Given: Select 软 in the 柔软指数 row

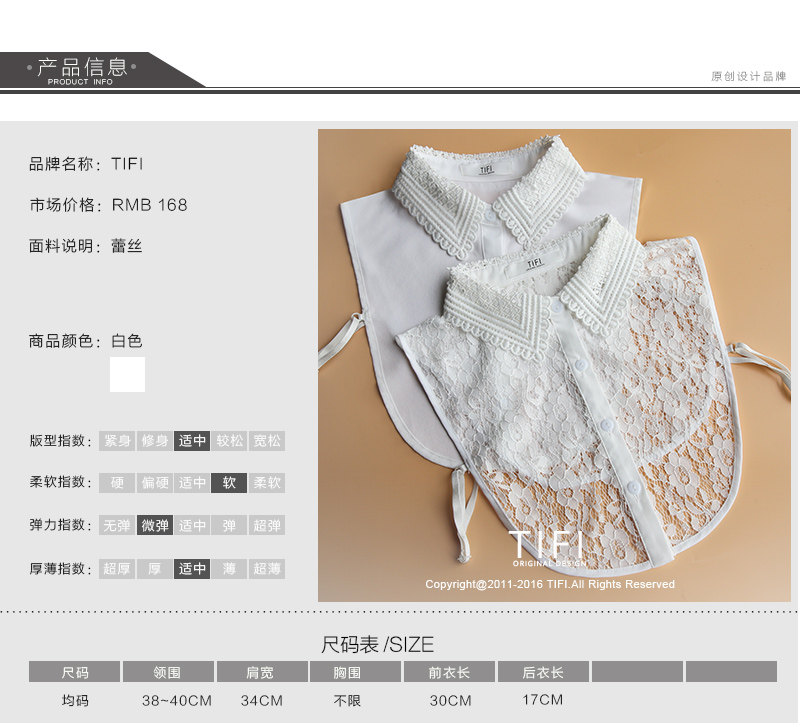Looking at the screenshot, I should coord(229,483).
